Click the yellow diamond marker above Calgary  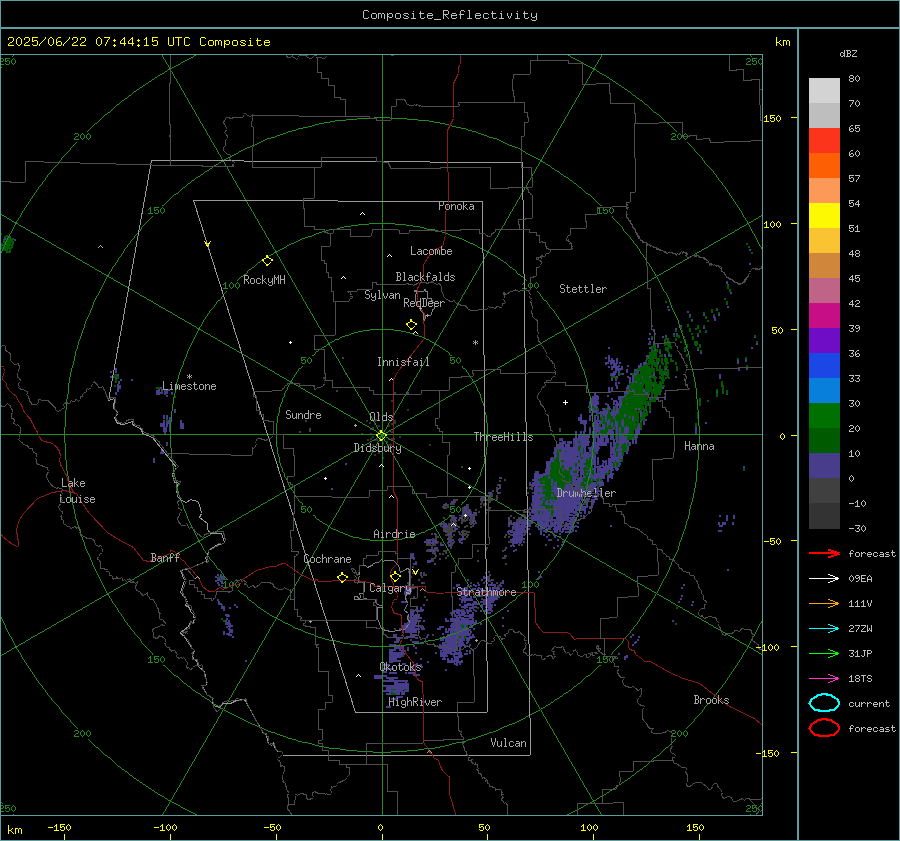click(x=395, y=576)
